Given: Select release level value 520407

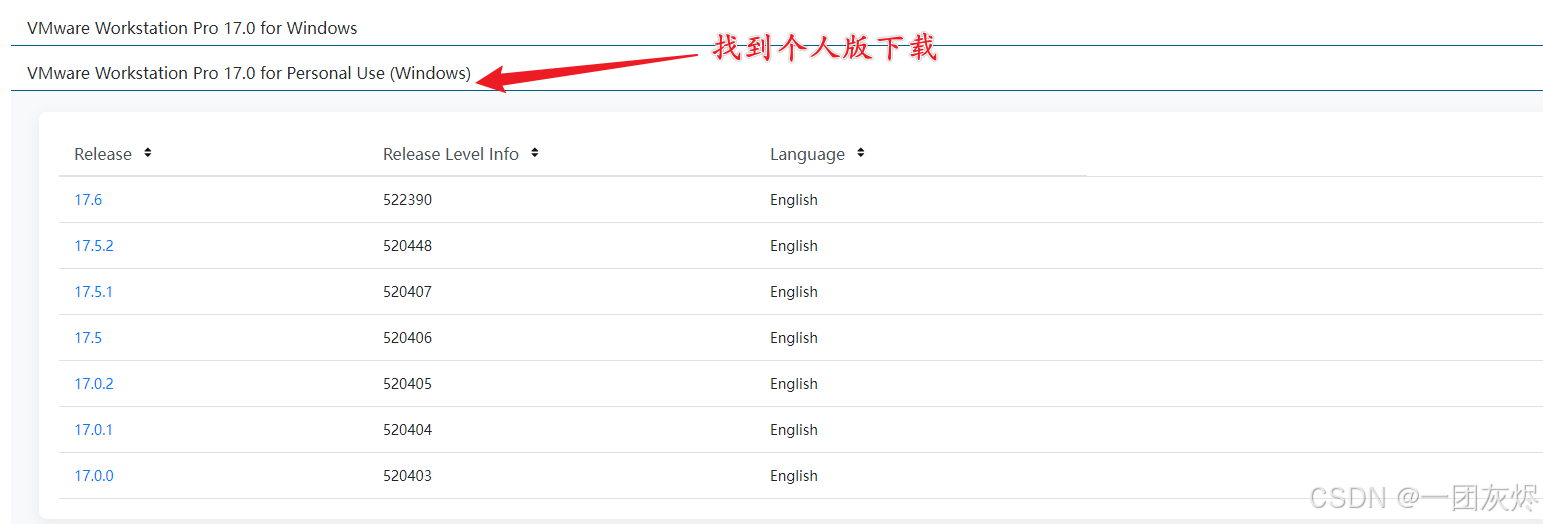Looking at the screenshot, I should click(407, 292).
